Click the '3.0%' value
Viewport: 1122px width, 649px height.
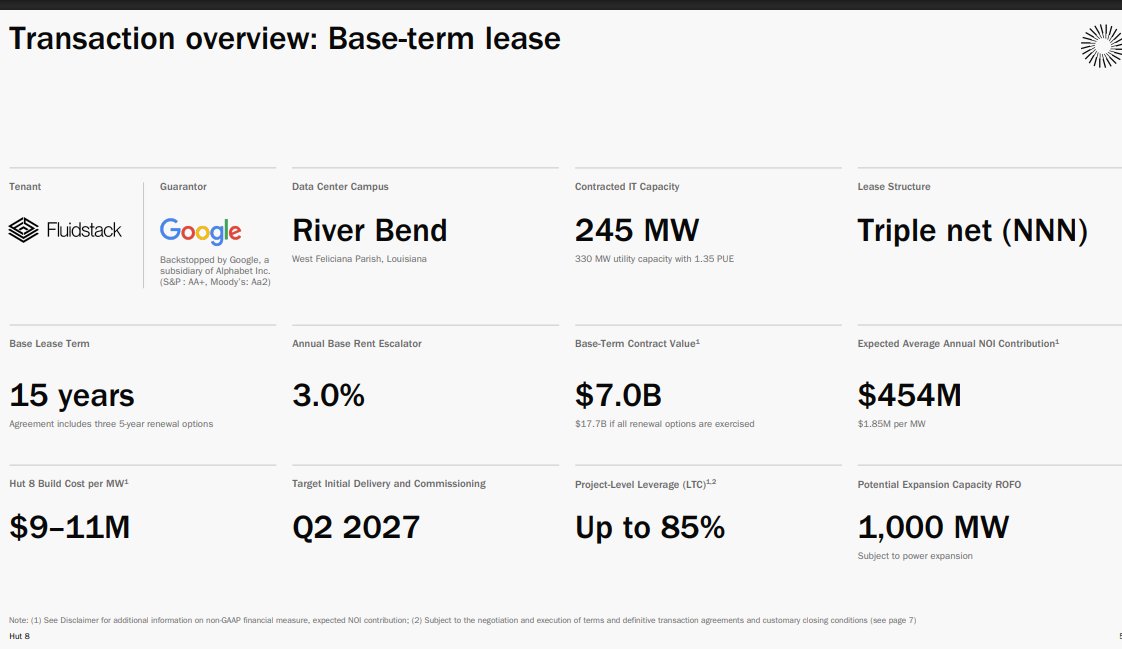pos(328,395)
